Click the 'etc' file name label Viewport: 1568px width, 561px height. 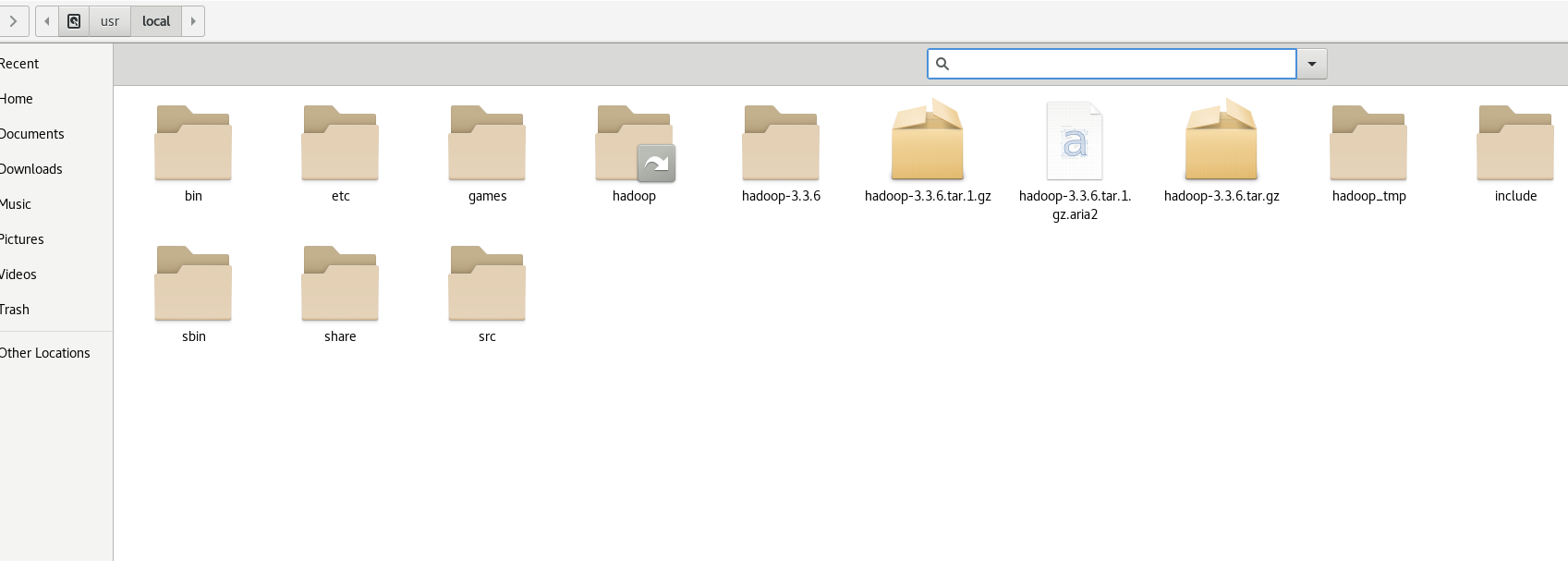pyautogui.click(x=340, y=196)
